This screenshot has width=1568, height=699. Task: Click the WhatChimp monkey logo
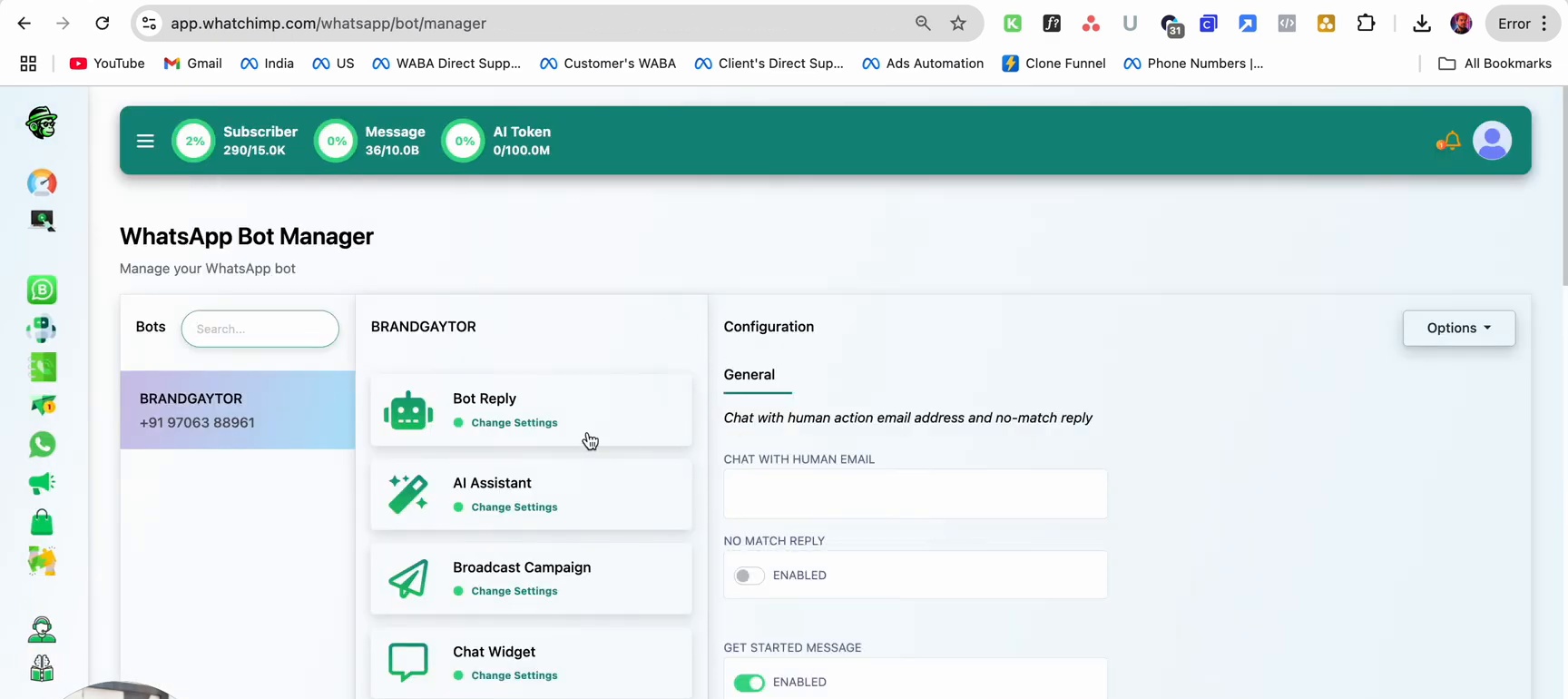[42, 123]
